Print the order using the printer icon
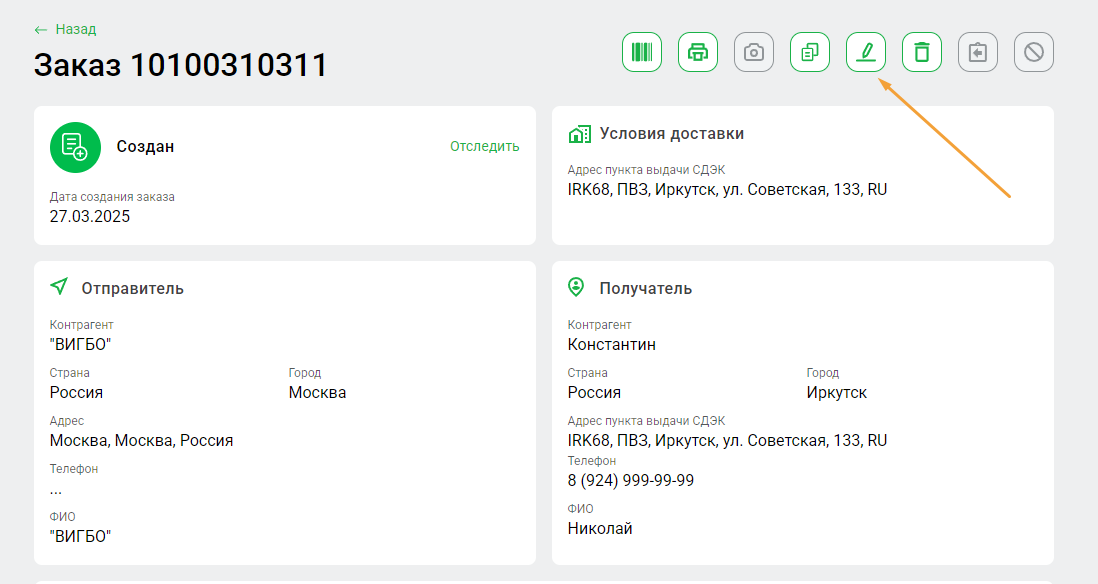The image size is (1098, 584). coord(698,52)
